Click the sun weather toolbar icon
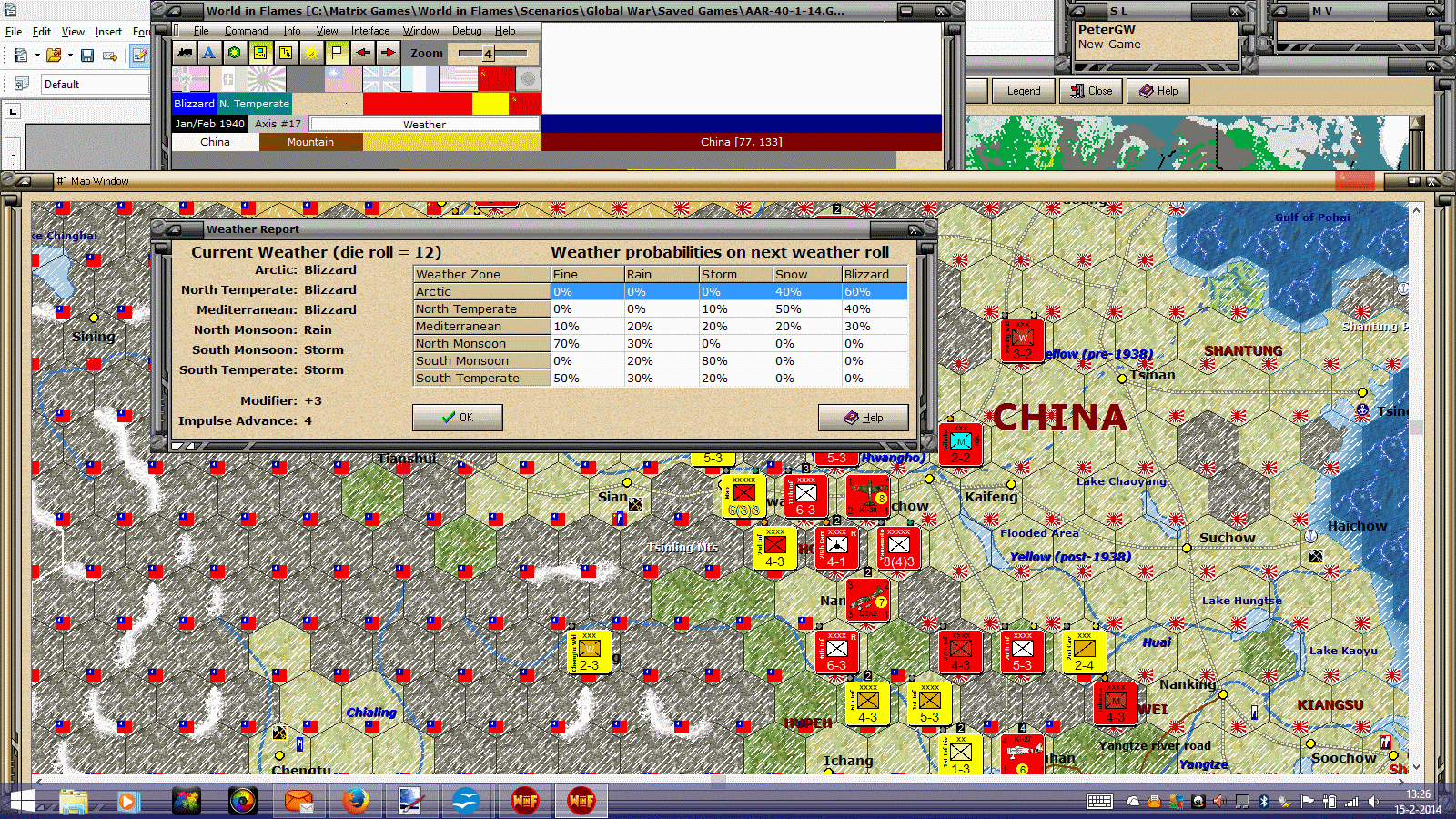The height and width of the screenshot is (819, 1456). click(311, 53)
